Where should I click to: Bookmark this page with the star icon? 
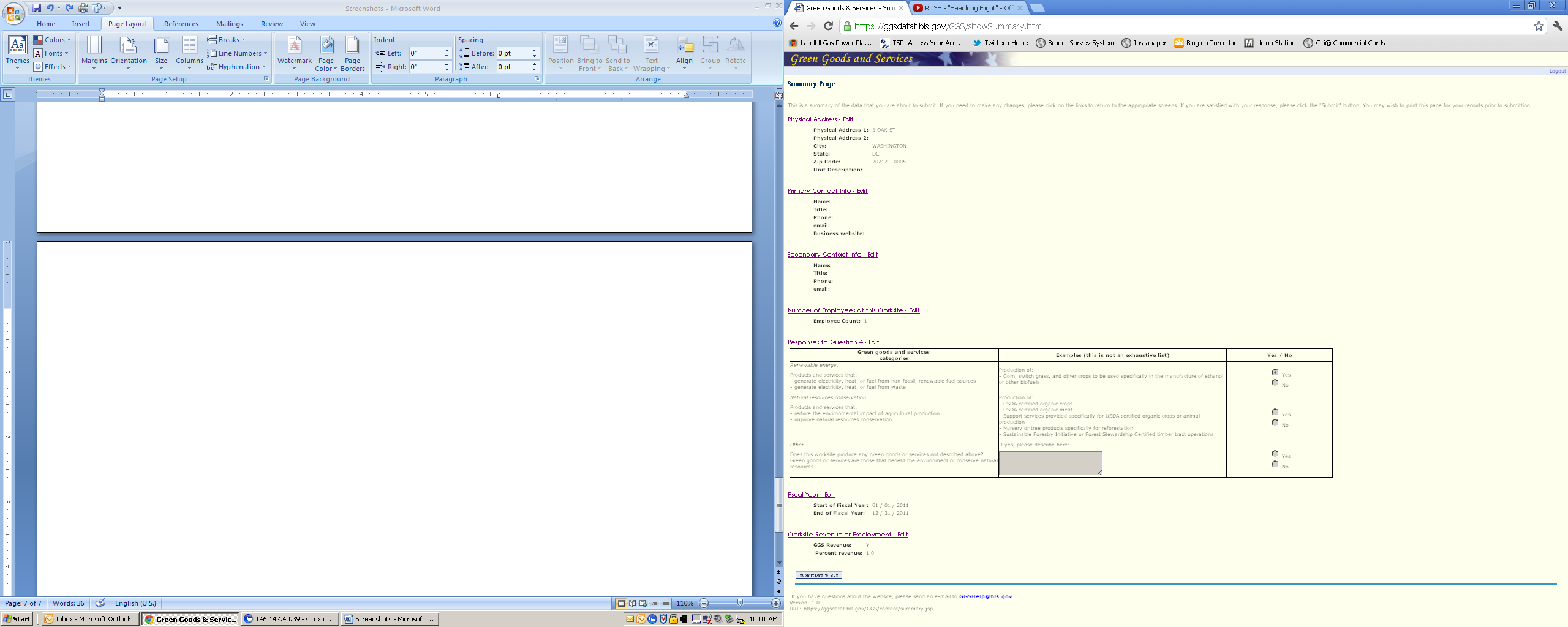[1539, 26]
